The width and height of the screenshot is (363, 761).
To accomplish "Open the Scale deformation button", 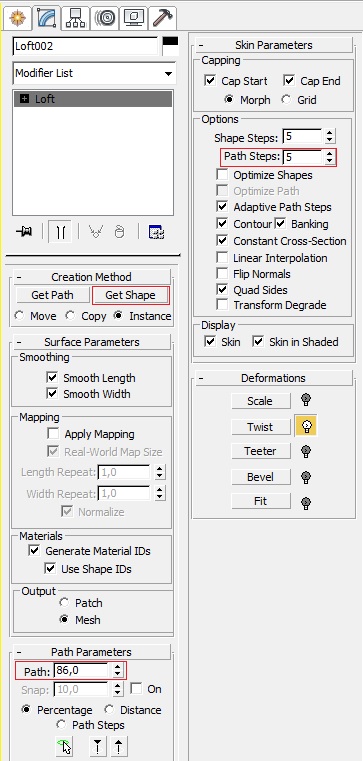I will click(261, 401).
